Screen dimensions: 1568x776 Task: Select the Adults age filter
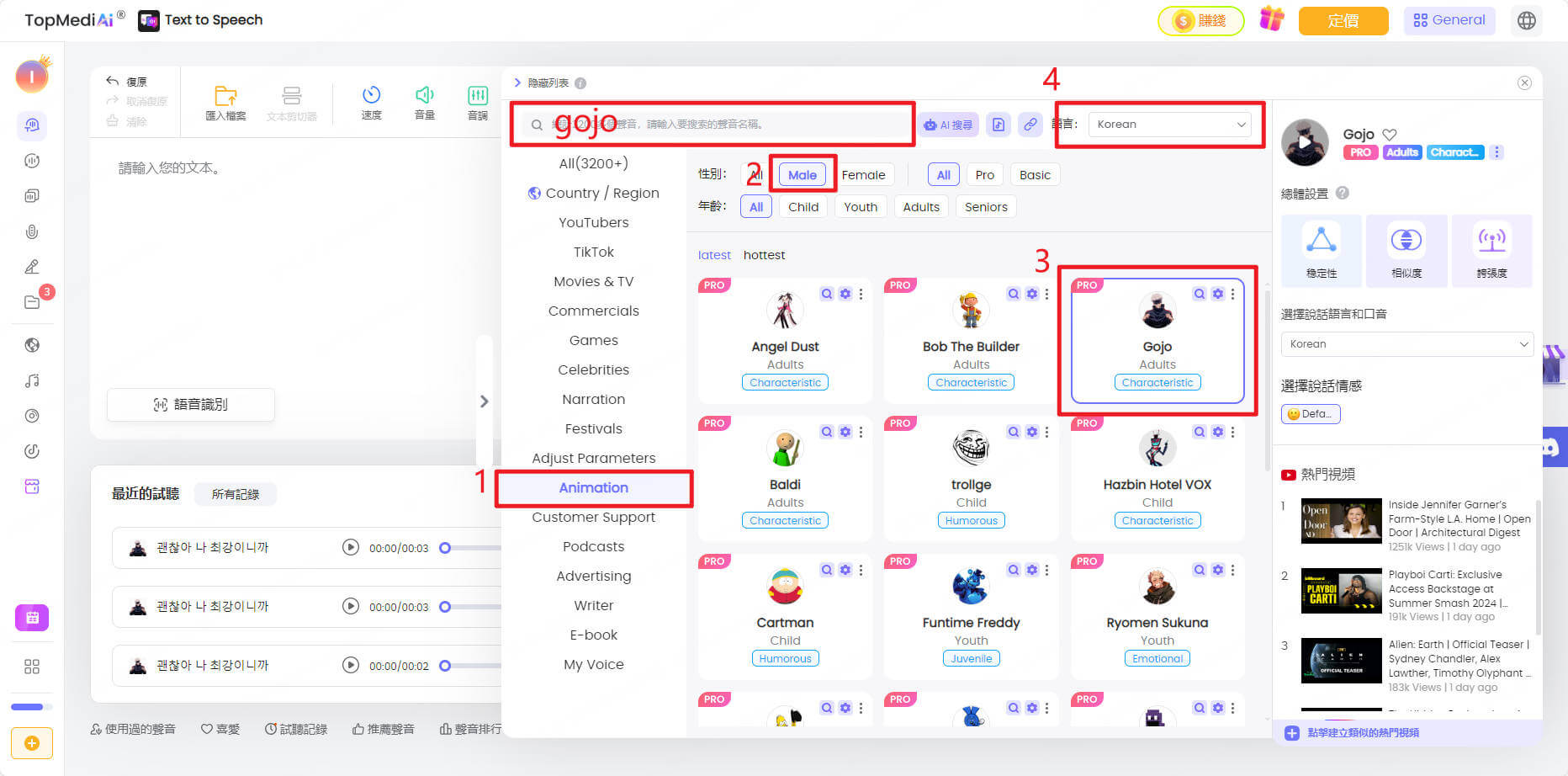[921, 207]
